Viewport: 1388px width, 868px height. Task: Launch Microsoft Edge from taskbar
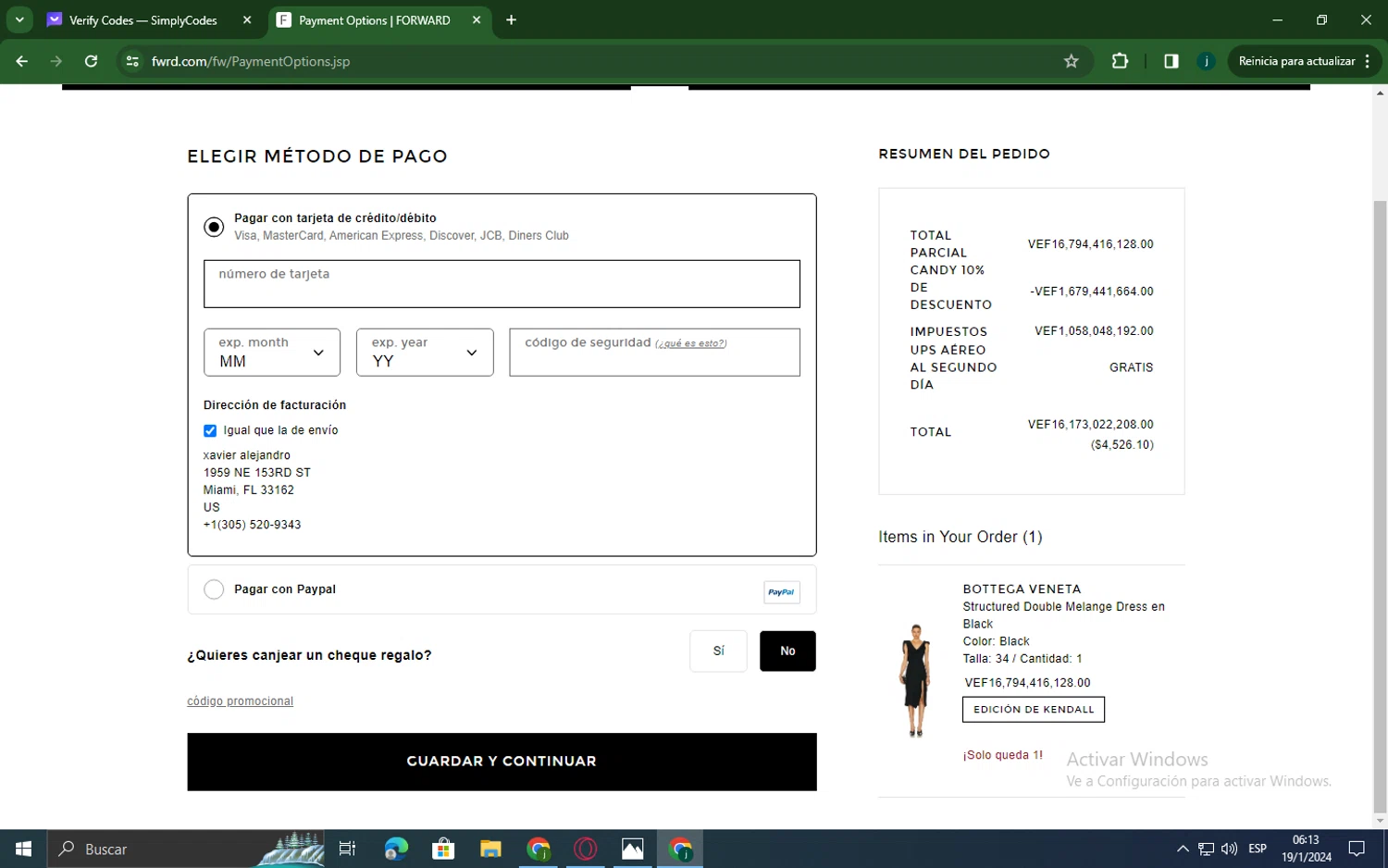click(x=396, y=849)
